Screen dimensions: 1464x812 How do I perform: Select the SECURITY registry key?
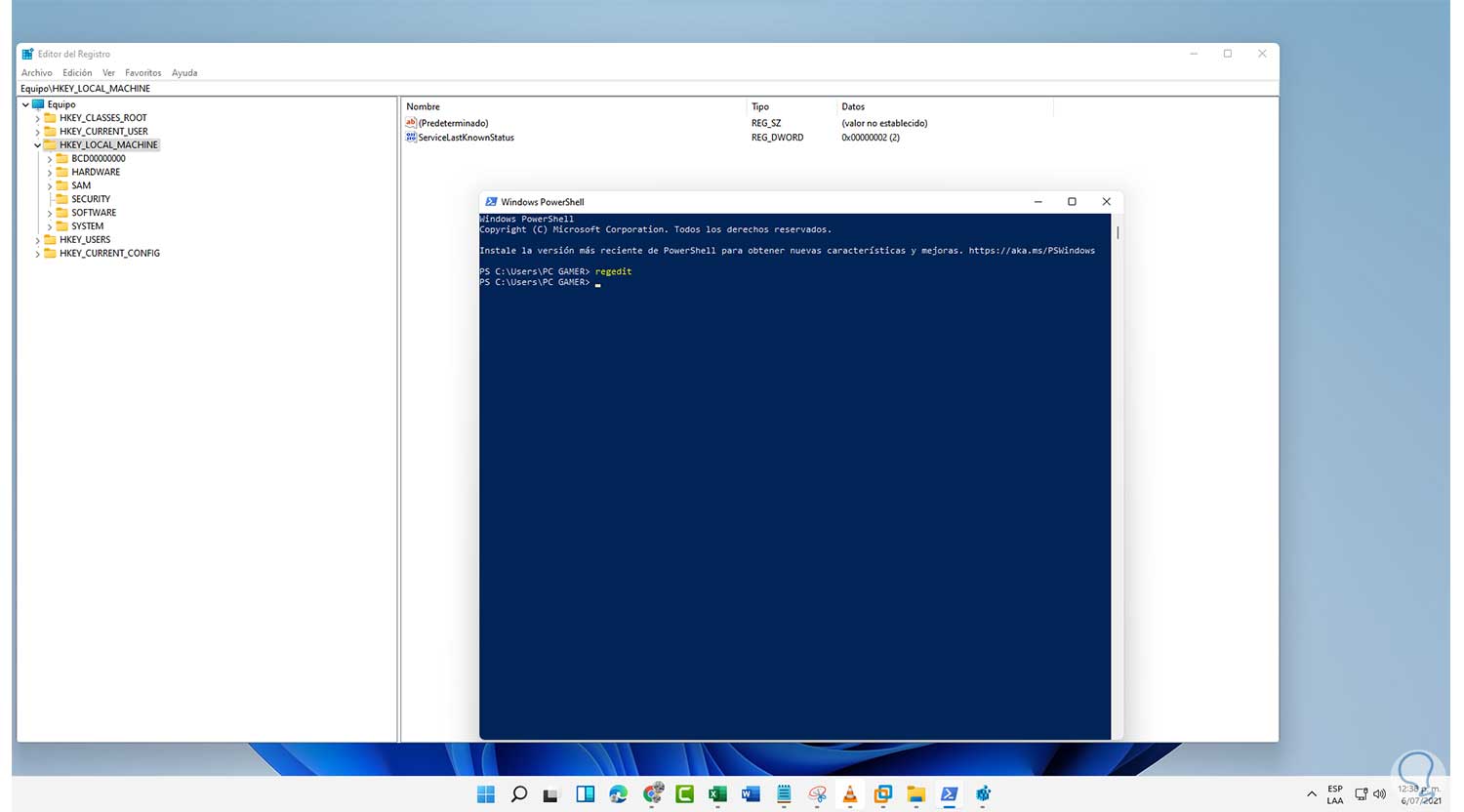(x=91, y=199)
